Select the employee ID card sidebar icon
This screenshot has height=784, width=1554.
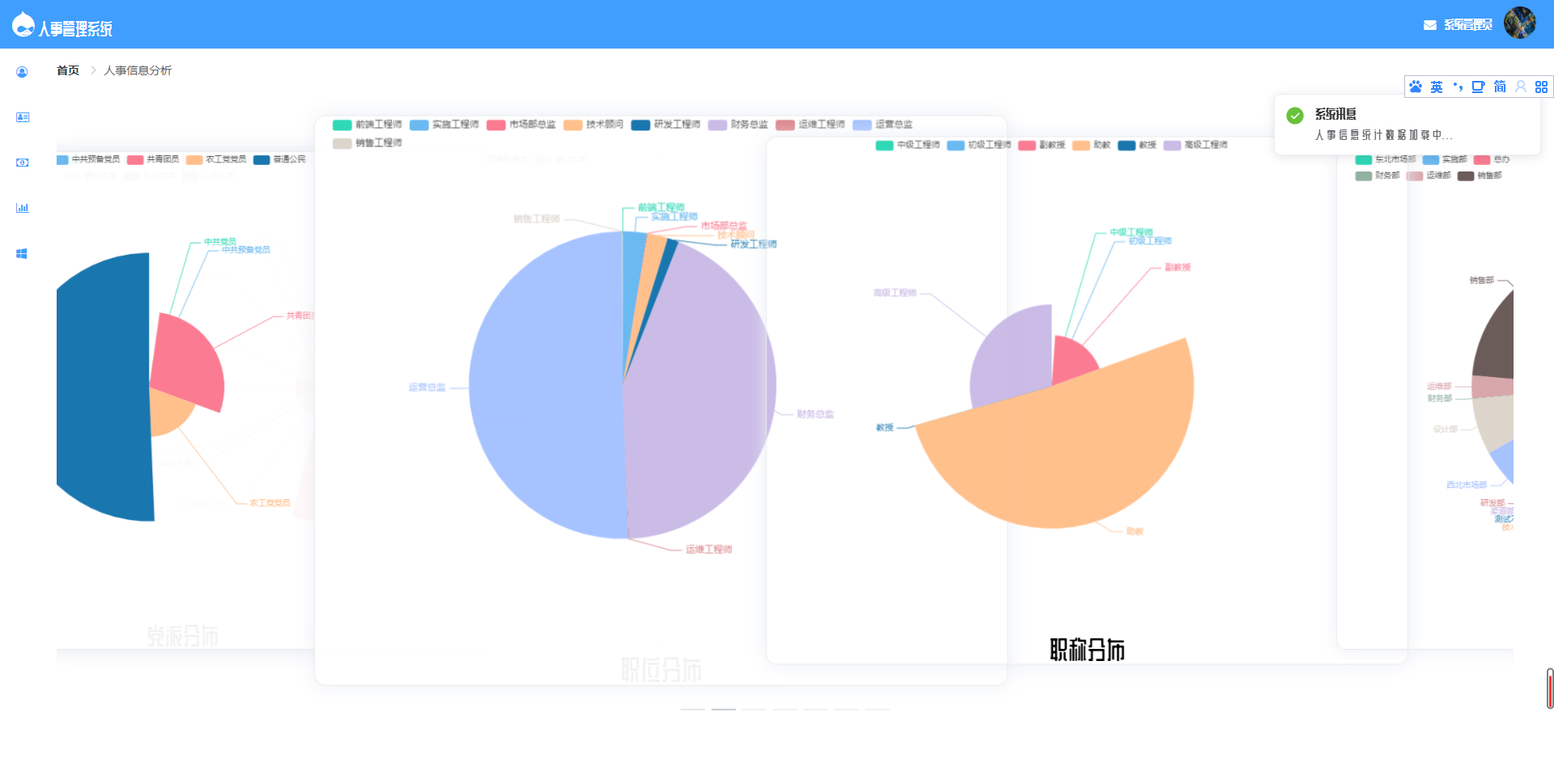point(22,117)
